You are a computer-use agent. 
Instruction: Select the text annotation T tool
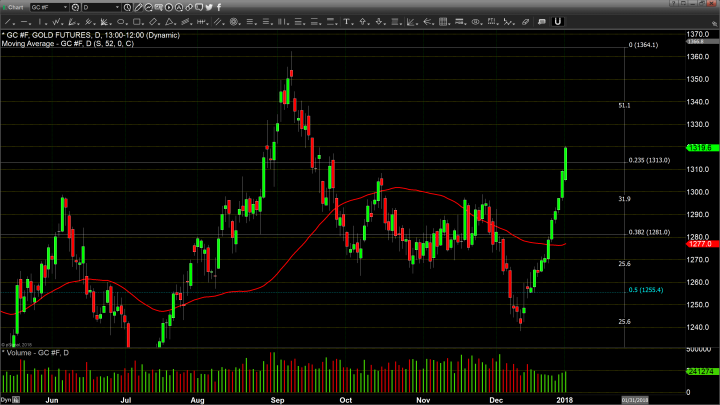pyautogui.click(x=346, y=22)
